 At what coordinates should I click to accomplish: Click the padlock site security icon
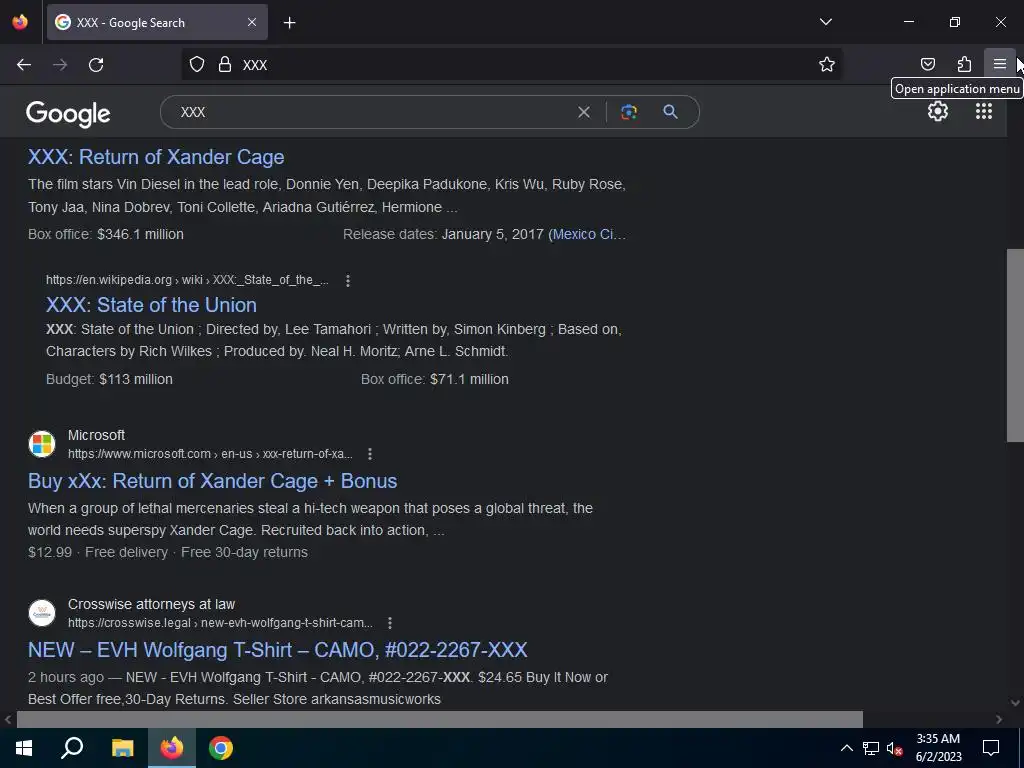[225, 64]
